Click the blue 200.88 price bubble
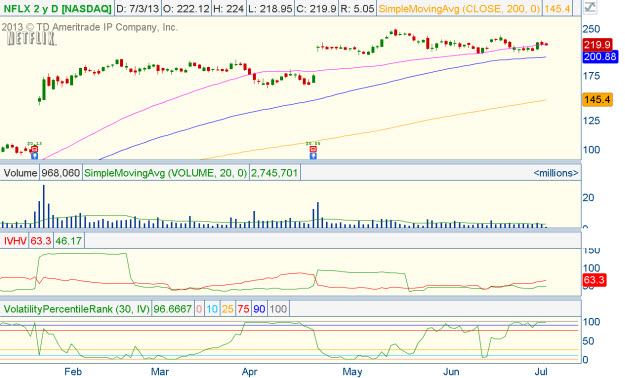This screenshot has width=625, height=378. pos(600,57)
